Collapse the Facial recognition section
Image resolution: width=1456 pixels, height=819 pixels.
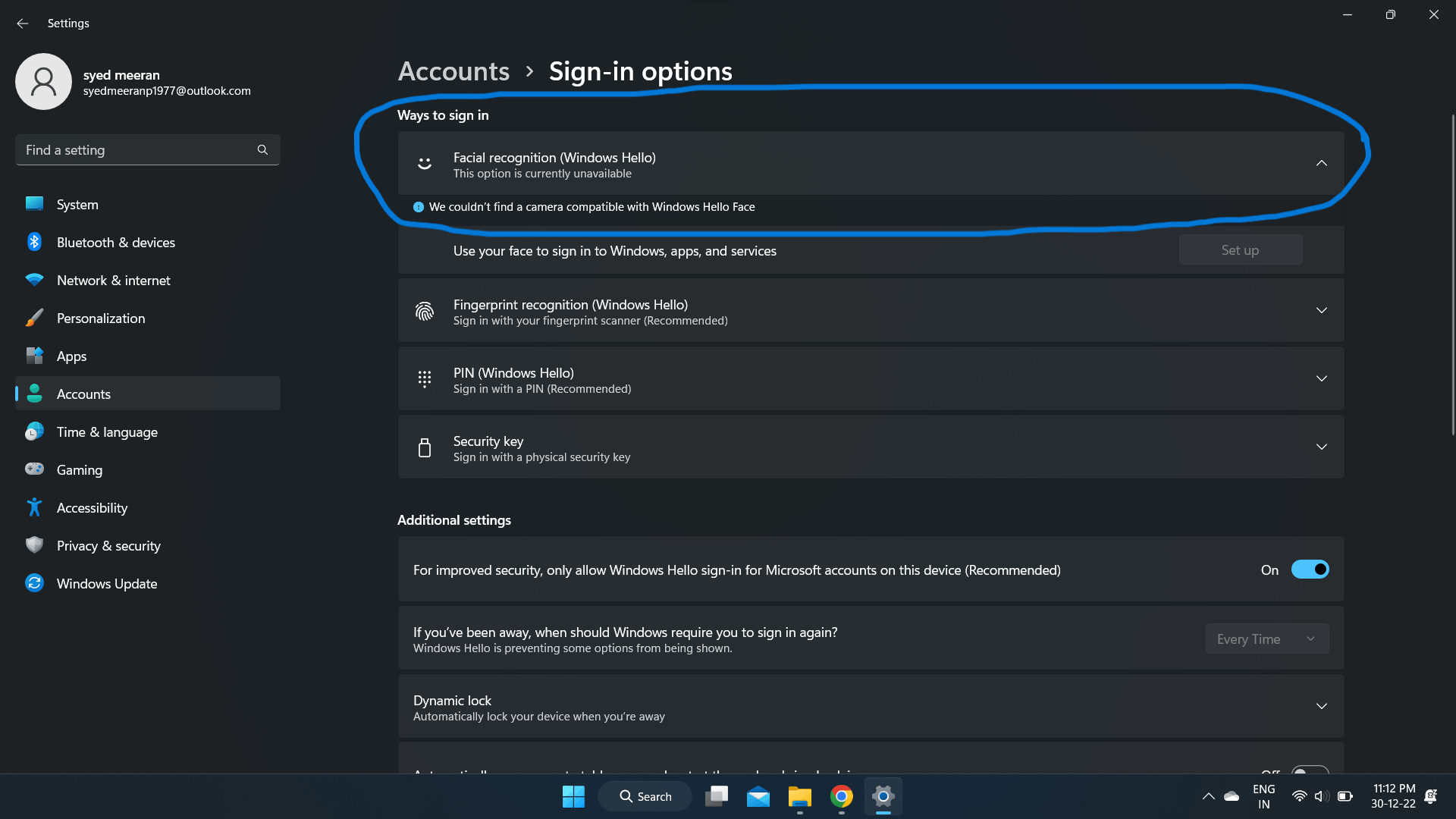tap(1321, 163)
